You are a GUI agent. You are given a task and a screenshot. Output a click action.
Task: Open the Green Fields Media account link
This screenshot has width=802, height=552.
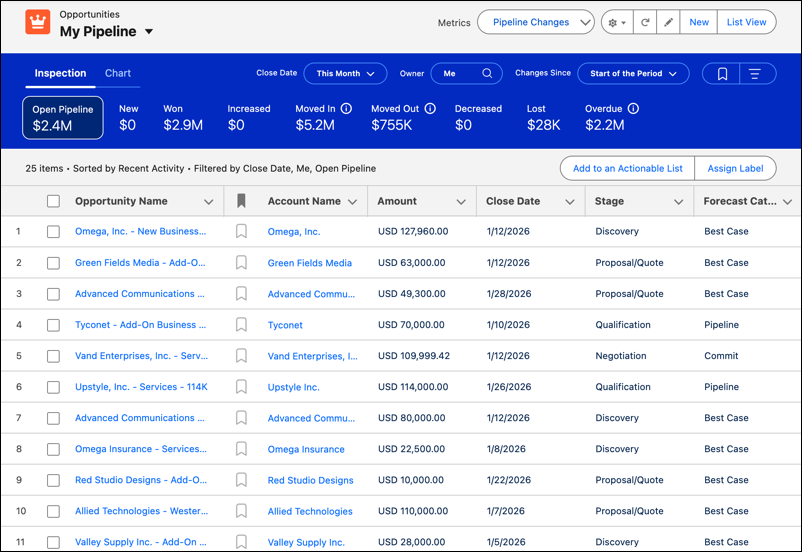point(309,263)
